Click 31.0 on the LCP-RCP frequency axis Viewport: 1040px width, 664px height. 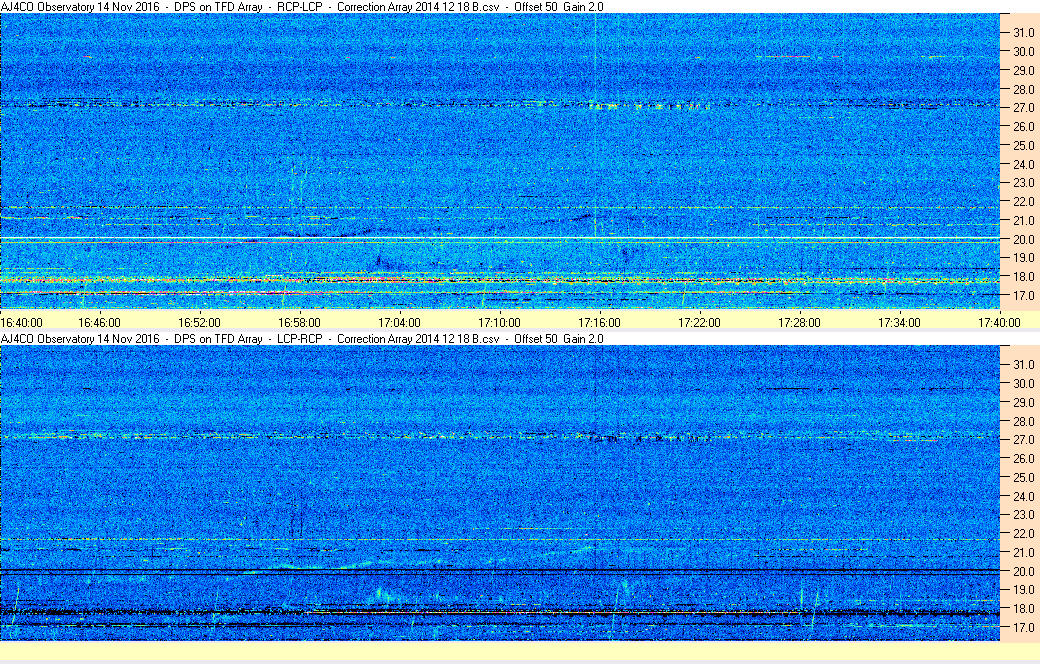1023,364
